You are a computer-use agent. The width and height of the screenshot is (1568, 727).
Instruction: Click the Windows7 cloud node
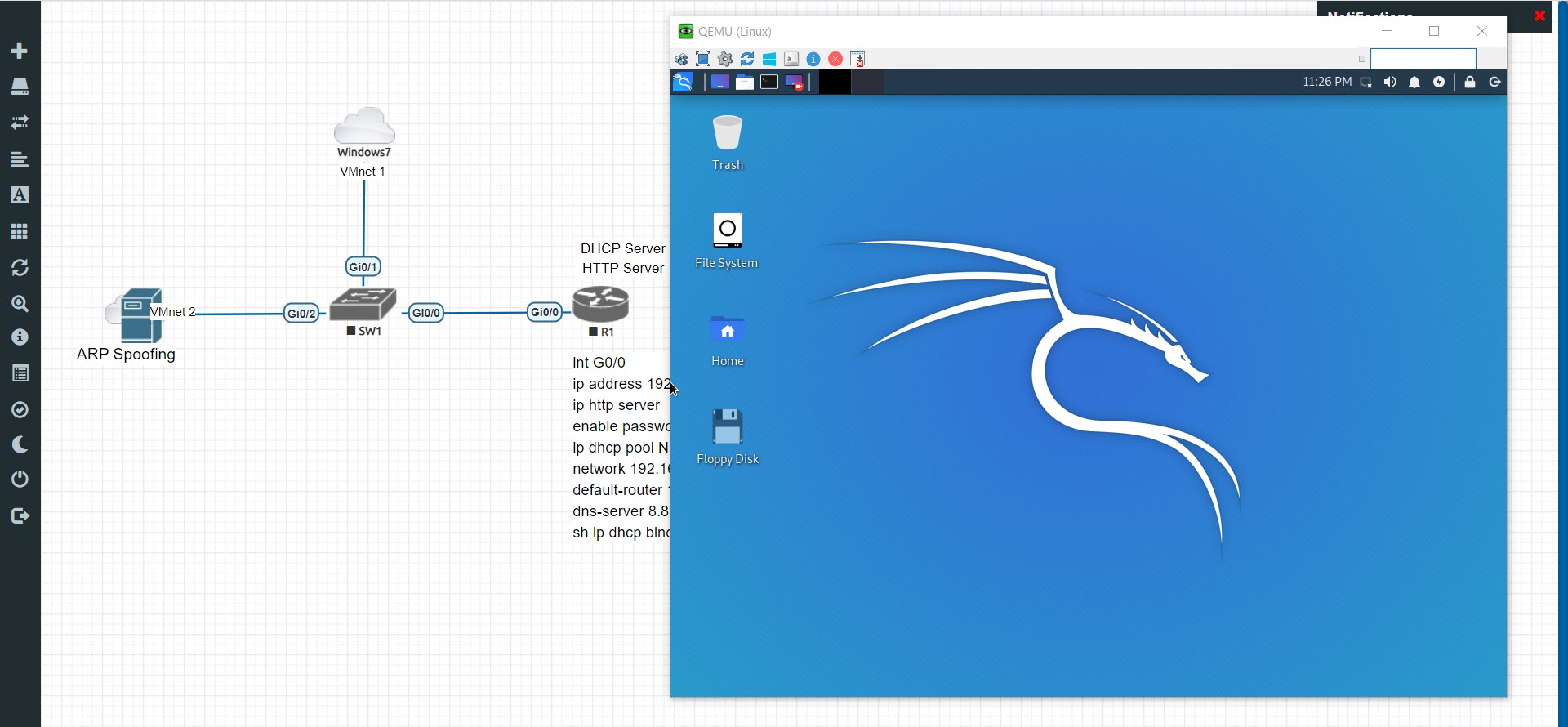[364, 126]
